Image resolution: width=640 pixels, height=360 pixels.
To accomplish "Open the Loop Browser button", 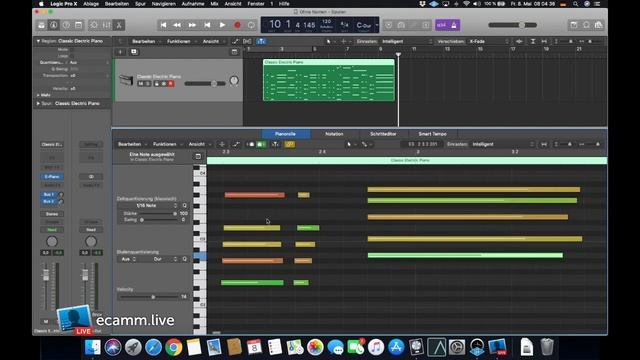I will coord(586,25).
